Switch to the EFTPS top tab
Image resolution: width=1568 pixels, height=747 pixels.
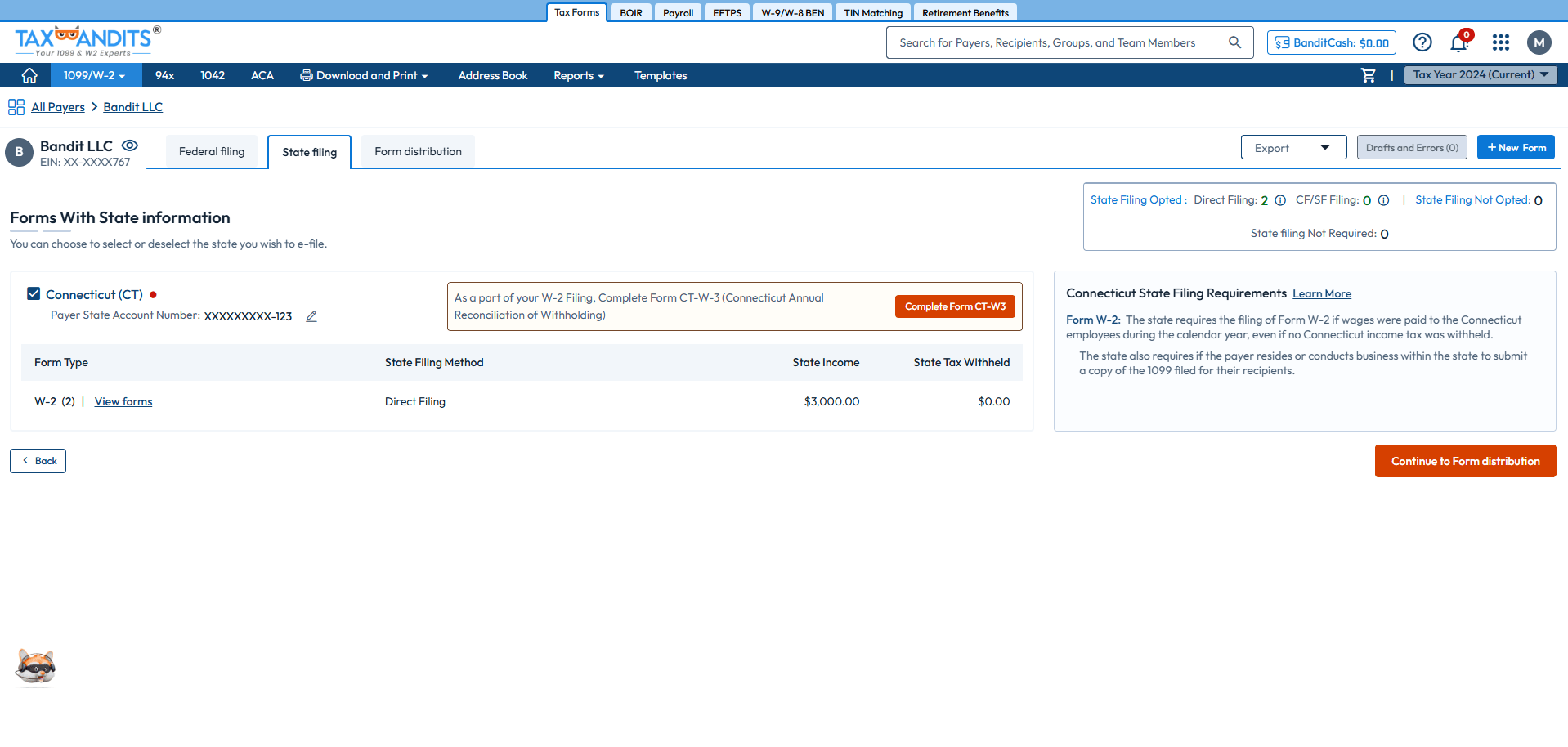(727, 13)
